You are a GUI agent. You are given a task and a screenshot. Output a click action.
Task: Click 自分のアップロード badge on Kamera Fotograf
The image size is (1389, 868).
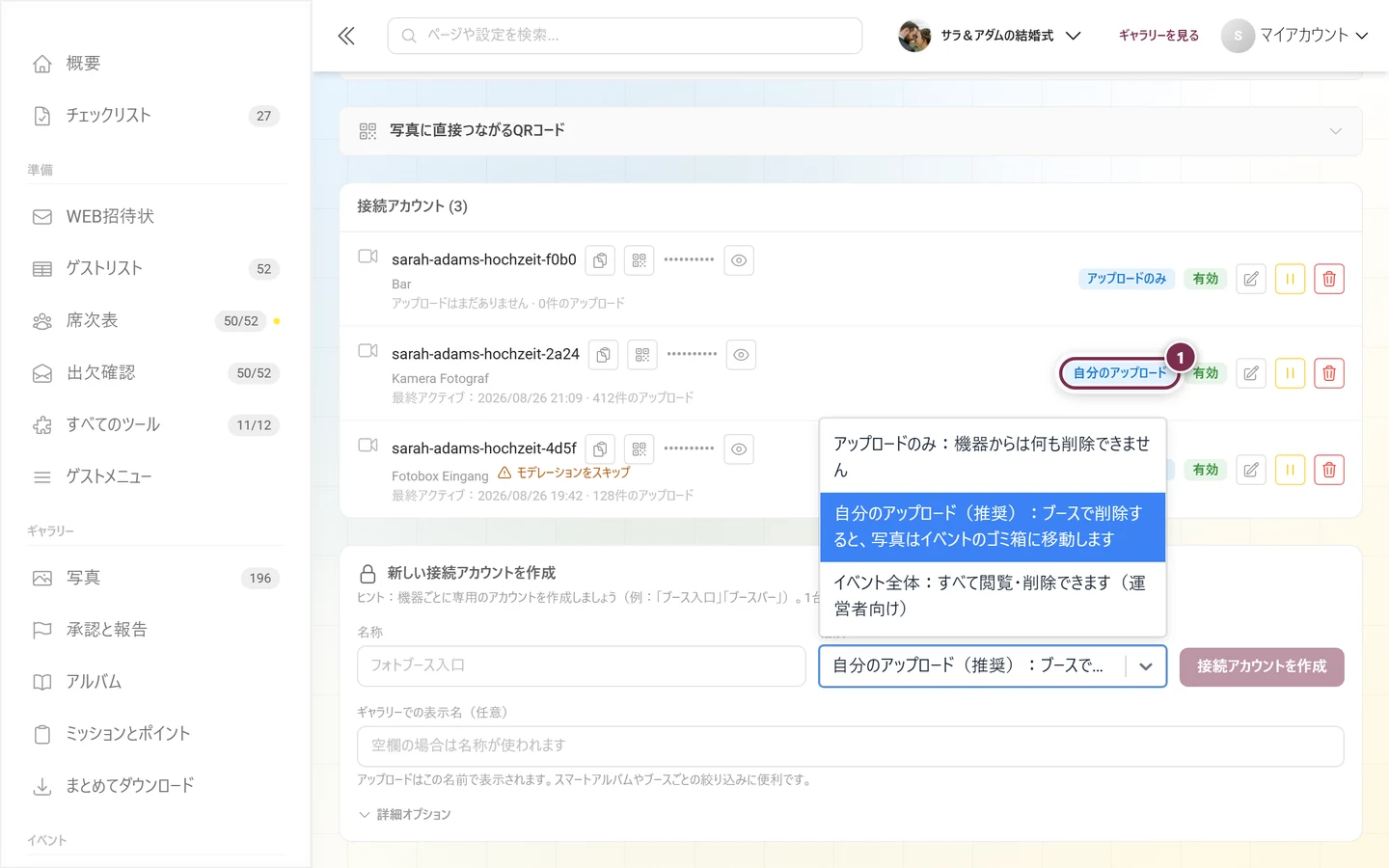click(1120, 373)
